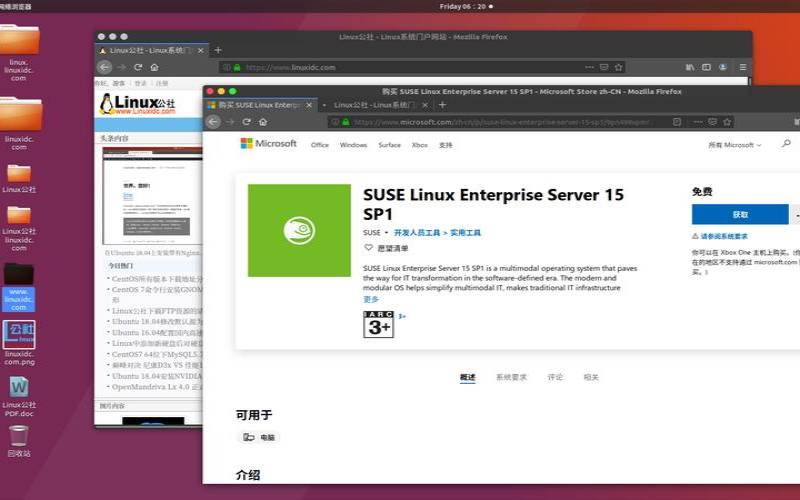Click home icon in Microsoft Store window

[x=263, y=122]
